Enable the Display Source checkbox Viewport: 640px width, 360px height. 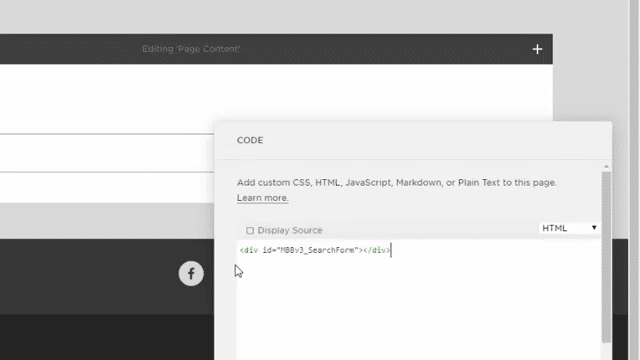250,231
